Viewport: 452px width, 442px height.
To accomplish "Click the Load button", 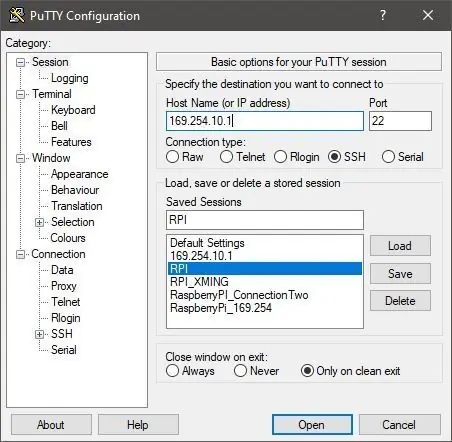I will (x=400, y=246).
